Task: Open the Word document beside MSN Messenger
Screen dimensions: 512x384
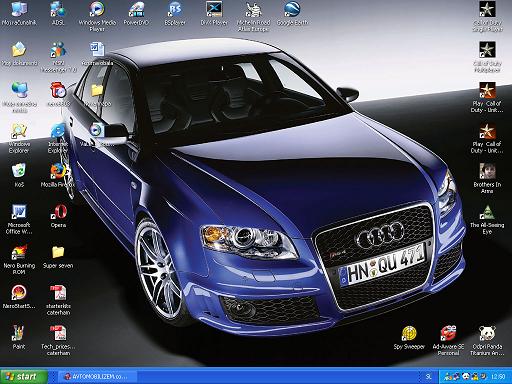Action: [97, 54]
